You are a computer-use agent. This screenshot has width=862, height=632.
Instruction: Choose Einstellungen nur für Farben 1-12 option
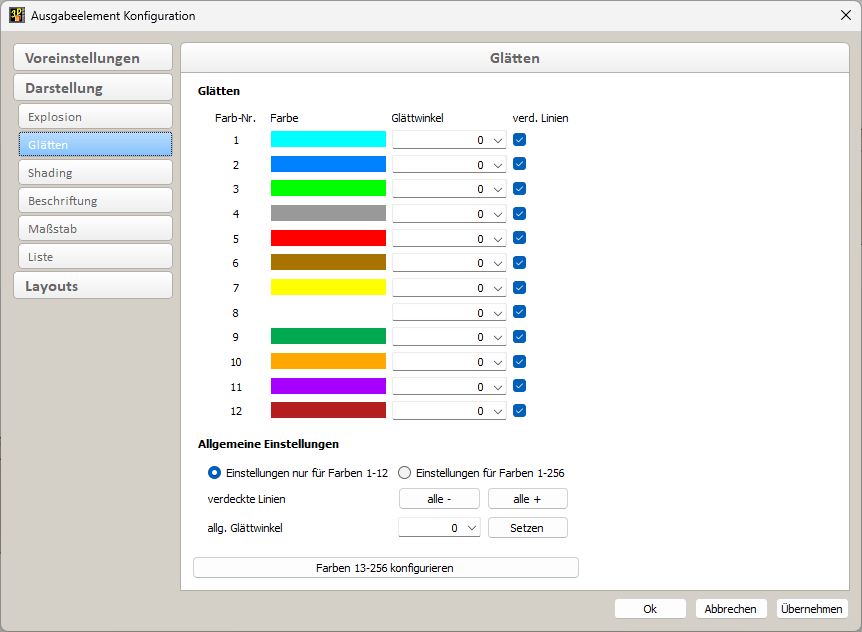[214, 473]
